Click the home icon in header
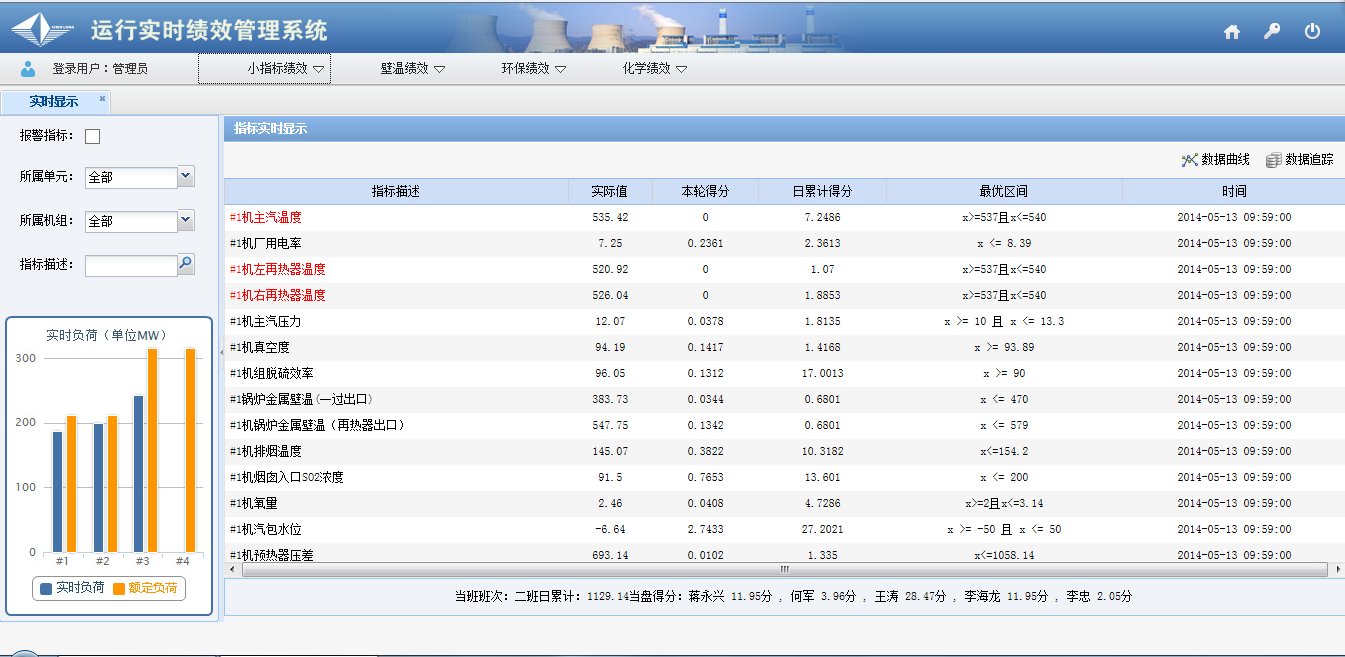 (1232, 32)
